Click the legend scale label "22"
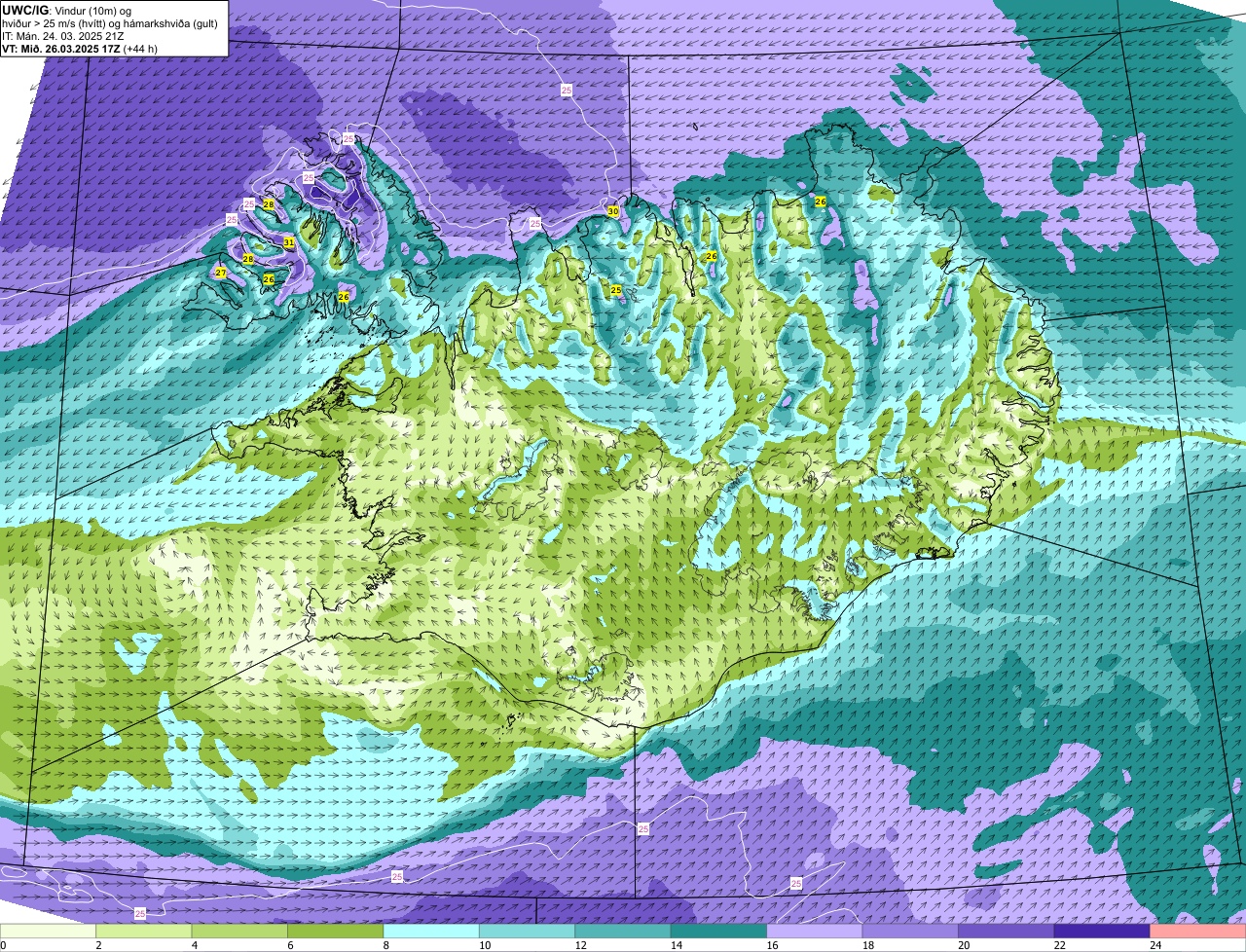1246x952 pixels. [x=1059, y=944]
